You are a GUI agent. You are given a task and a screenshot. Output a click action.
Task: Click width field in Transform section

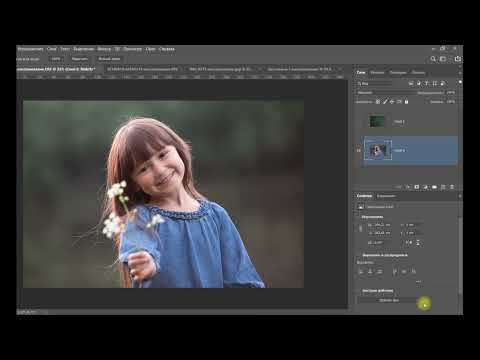click(380, 225)
